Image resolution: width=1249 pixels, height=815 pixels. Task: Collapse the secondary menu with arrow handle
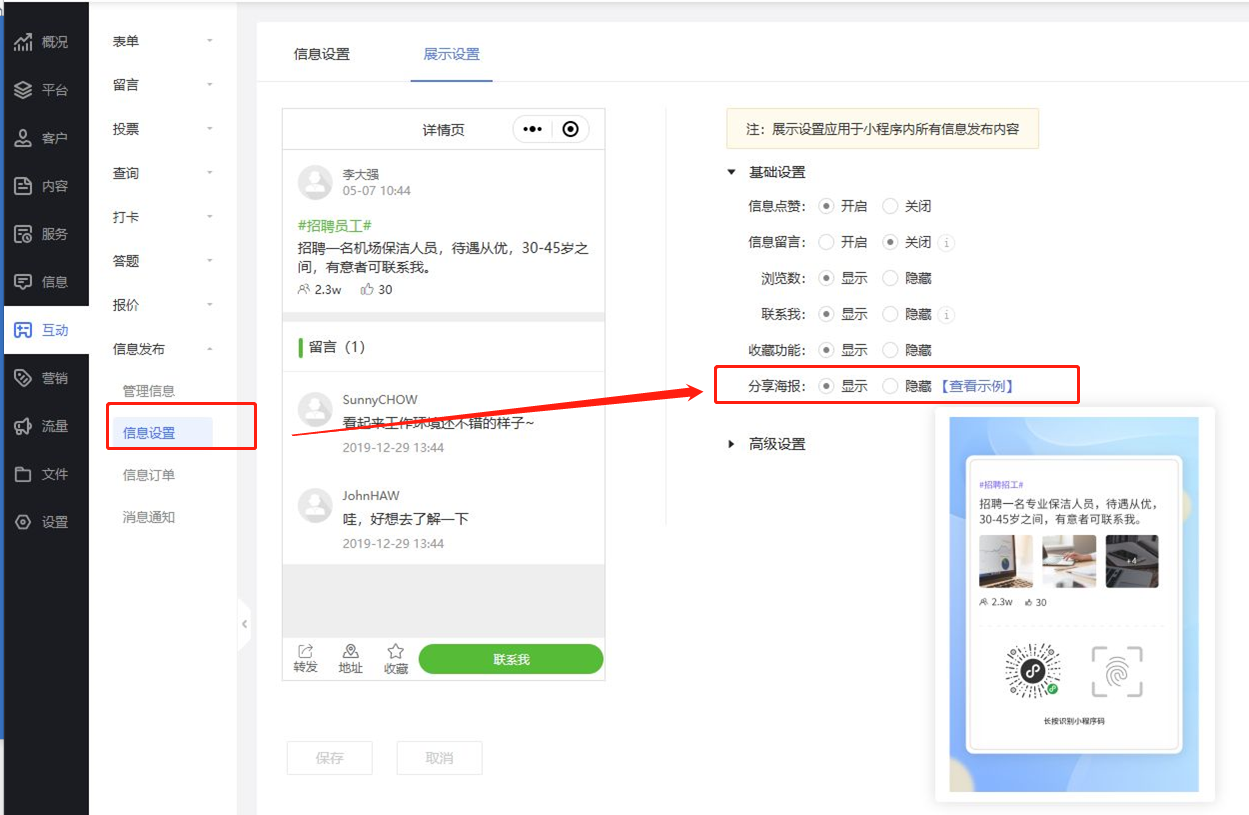(244, 624)
